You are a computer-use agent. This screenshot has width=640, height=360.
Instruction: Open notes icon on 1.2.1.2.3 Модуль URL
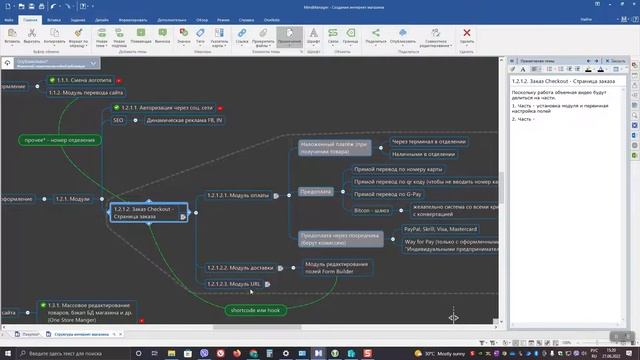267,284
